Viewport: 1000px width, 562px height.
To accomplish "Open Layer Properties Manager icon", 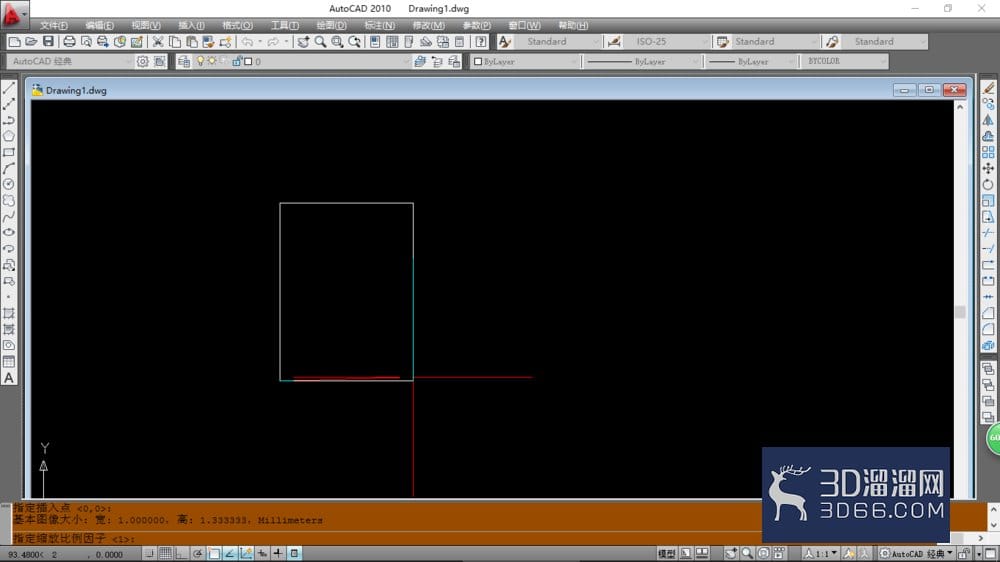I will pyautogui.click(x=184, y=61).
